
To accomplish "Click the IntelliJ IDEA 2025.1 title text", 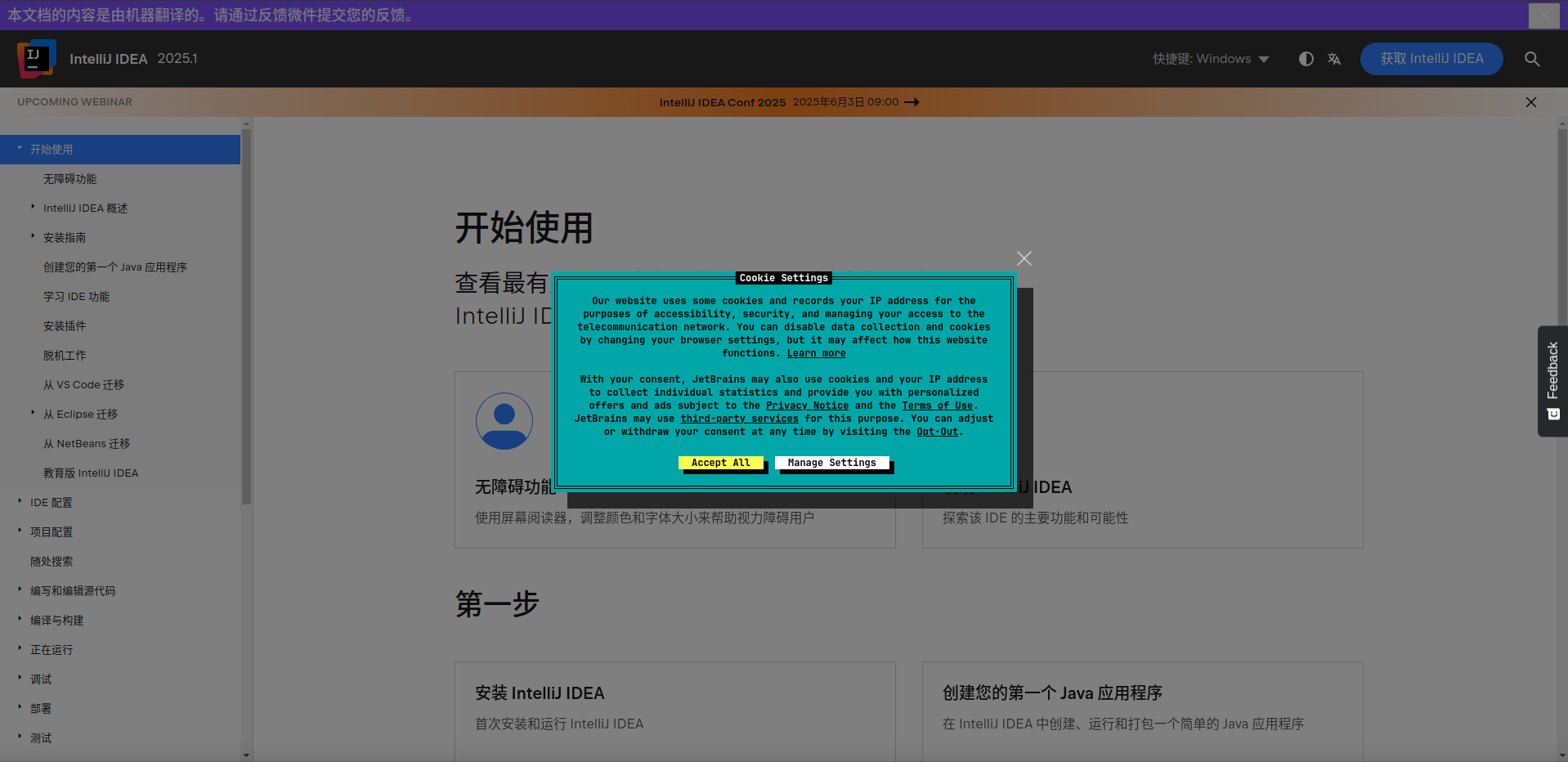I will tap(133, 59).
